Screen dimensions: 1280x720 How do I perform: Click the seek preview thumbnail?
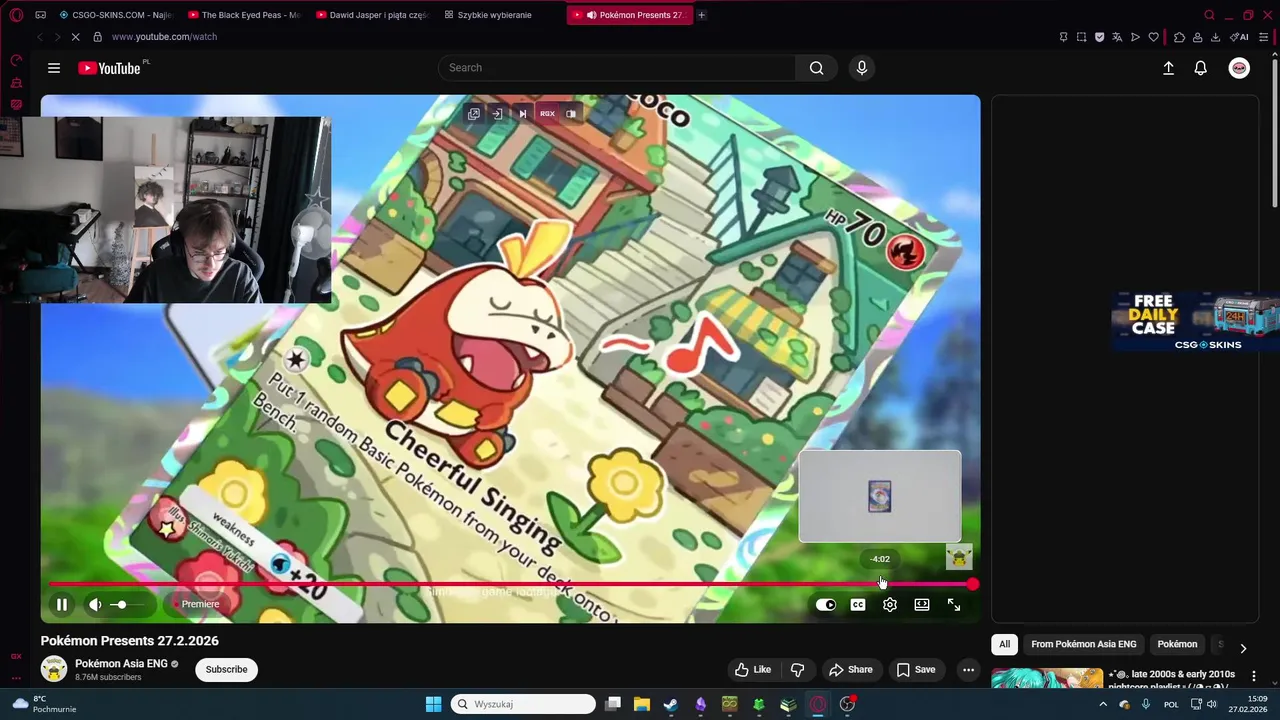880,497
